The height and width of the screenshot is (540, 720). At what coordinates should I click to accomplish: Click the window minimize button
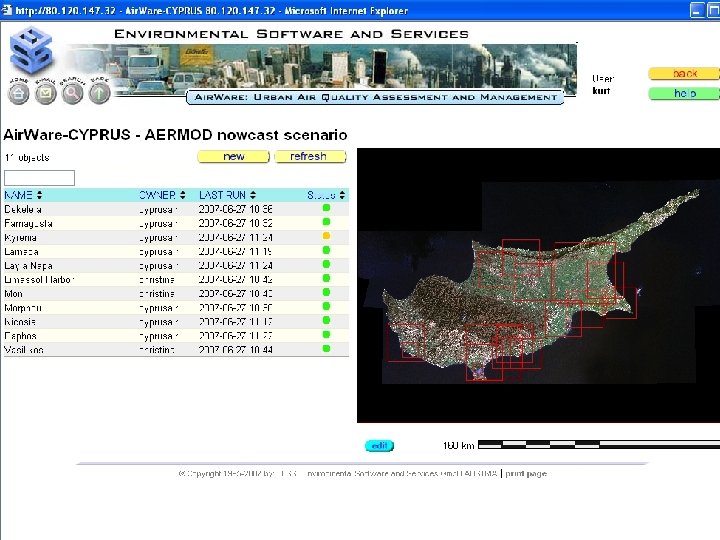click(x=697, y=10)
